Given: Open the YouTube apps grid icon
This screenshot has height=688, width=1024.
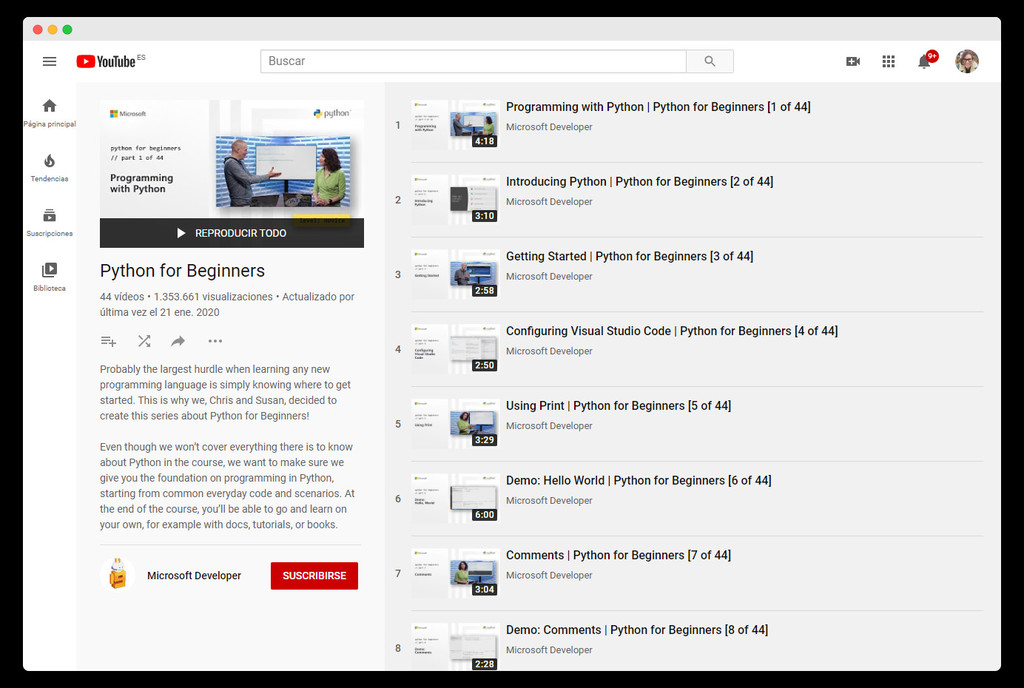Looking at the screenshot, I should 888,61.
